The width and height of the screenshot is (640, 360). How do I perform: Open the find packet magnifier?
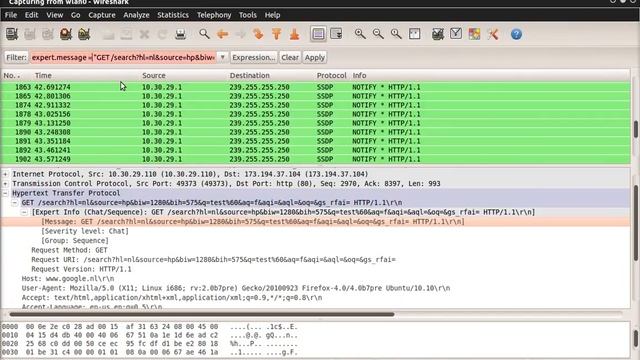204,34
